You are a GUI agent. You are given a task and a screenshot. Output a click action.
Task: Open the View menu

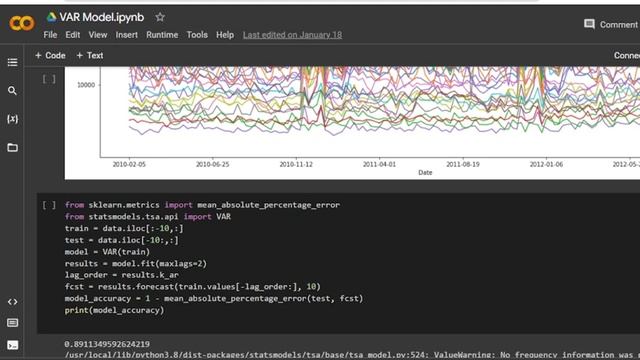coord(98,35)
